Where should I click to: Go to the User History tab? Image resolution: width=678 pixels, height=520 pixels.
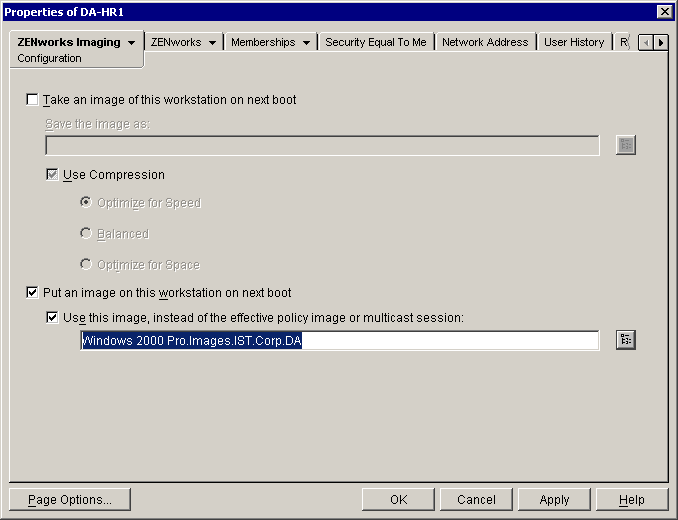coord(574,42)
